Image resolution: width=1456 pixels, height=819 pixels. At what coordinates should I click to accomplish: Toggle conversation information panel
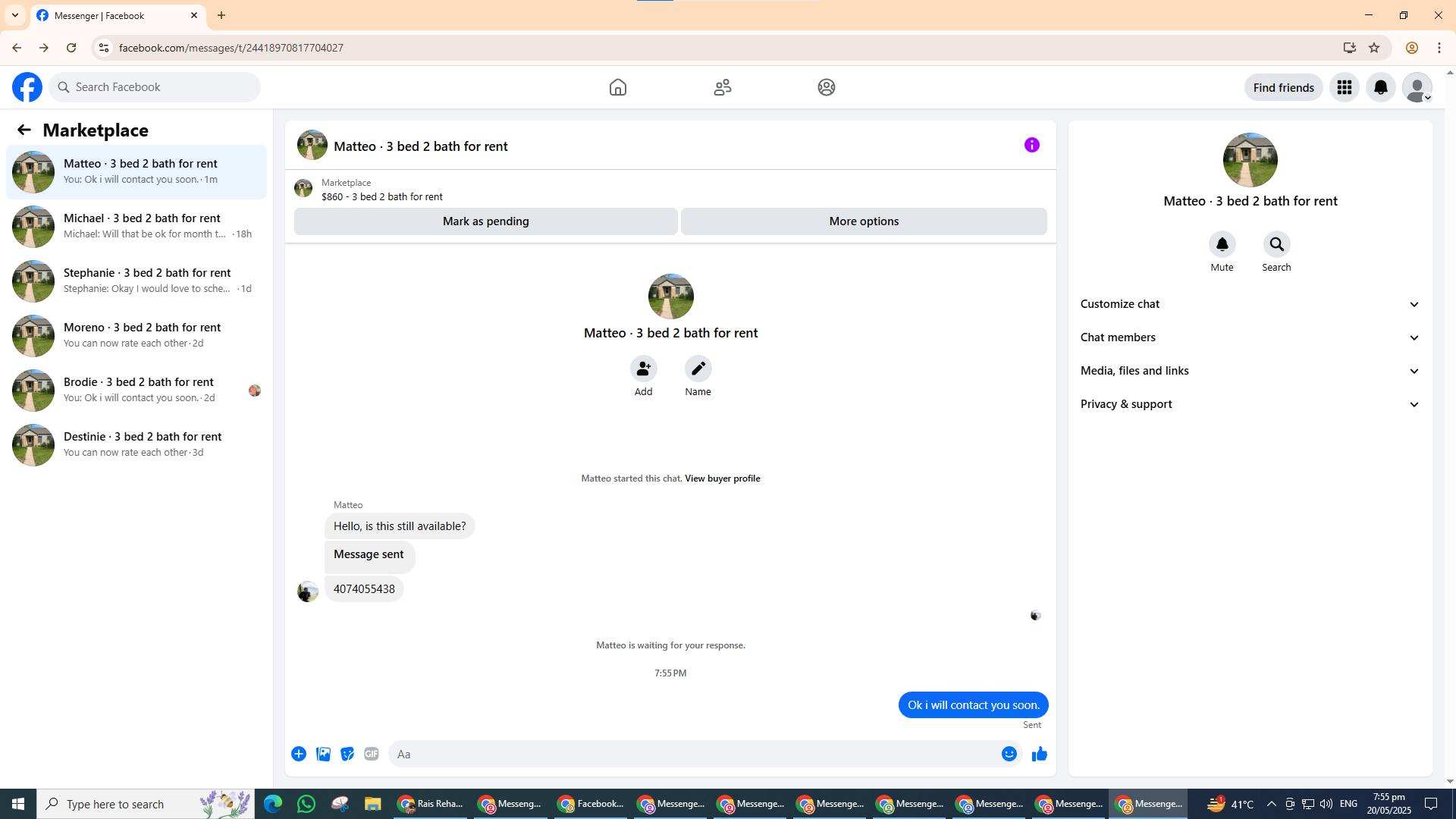[1031, 145]
